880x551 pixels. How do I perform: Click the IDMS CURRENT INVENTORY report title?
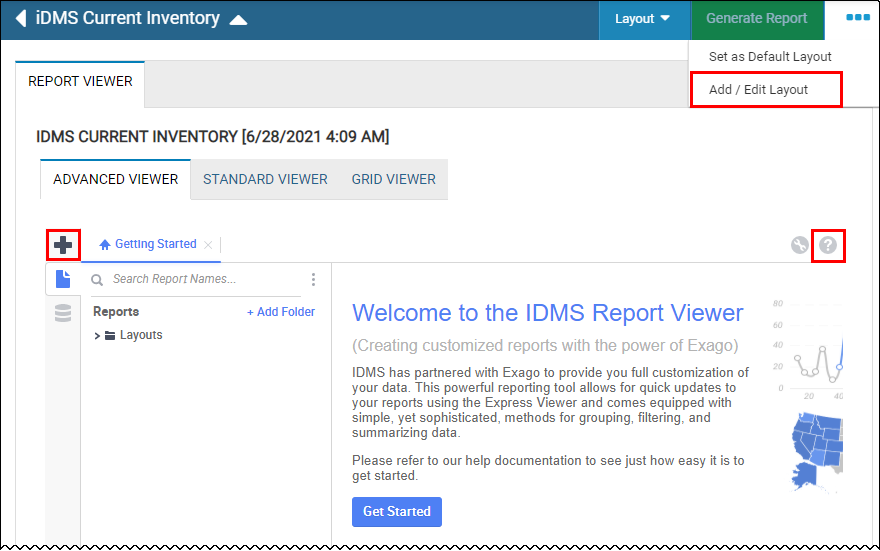tap(213, 136)
